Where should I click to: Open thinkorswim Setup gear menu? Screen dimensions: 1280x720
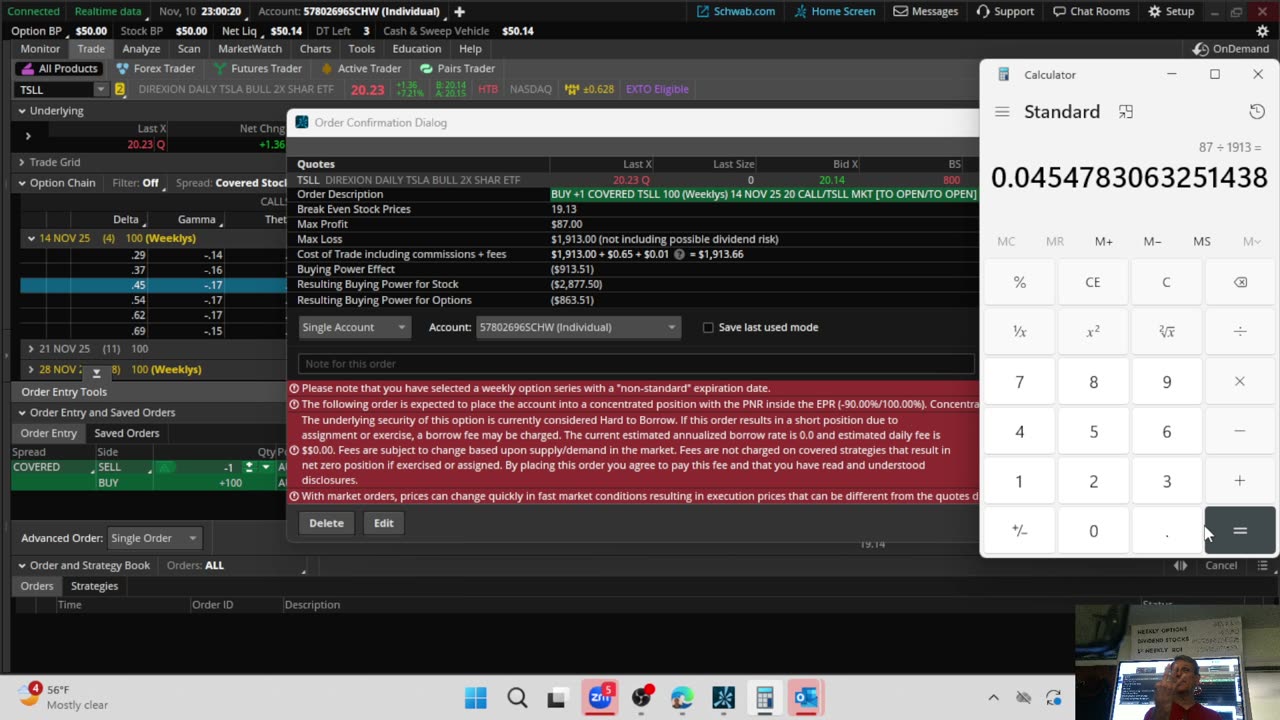(x=1171, y=11)
